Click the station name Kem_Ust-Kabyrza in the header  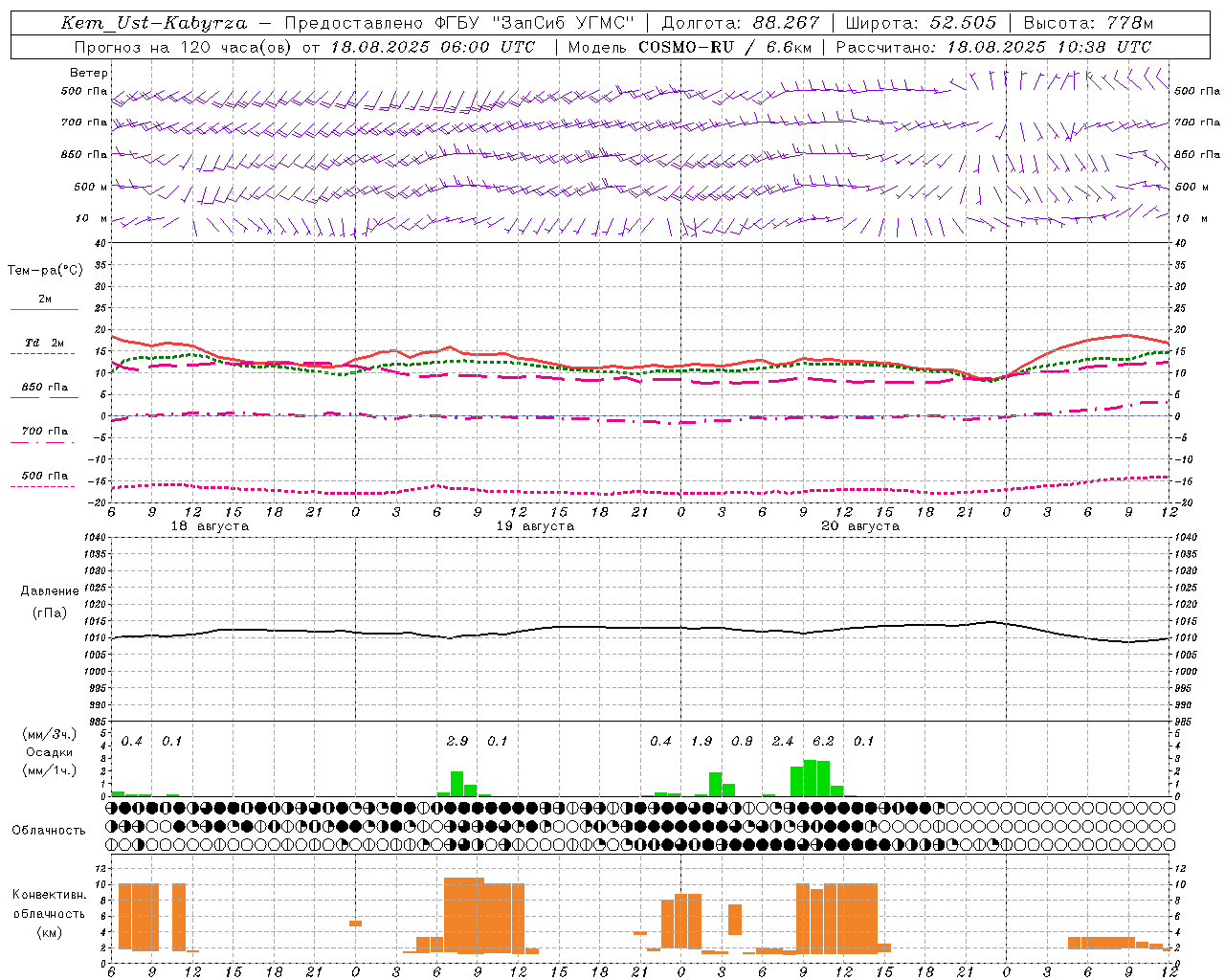click(x=153, y=23)
